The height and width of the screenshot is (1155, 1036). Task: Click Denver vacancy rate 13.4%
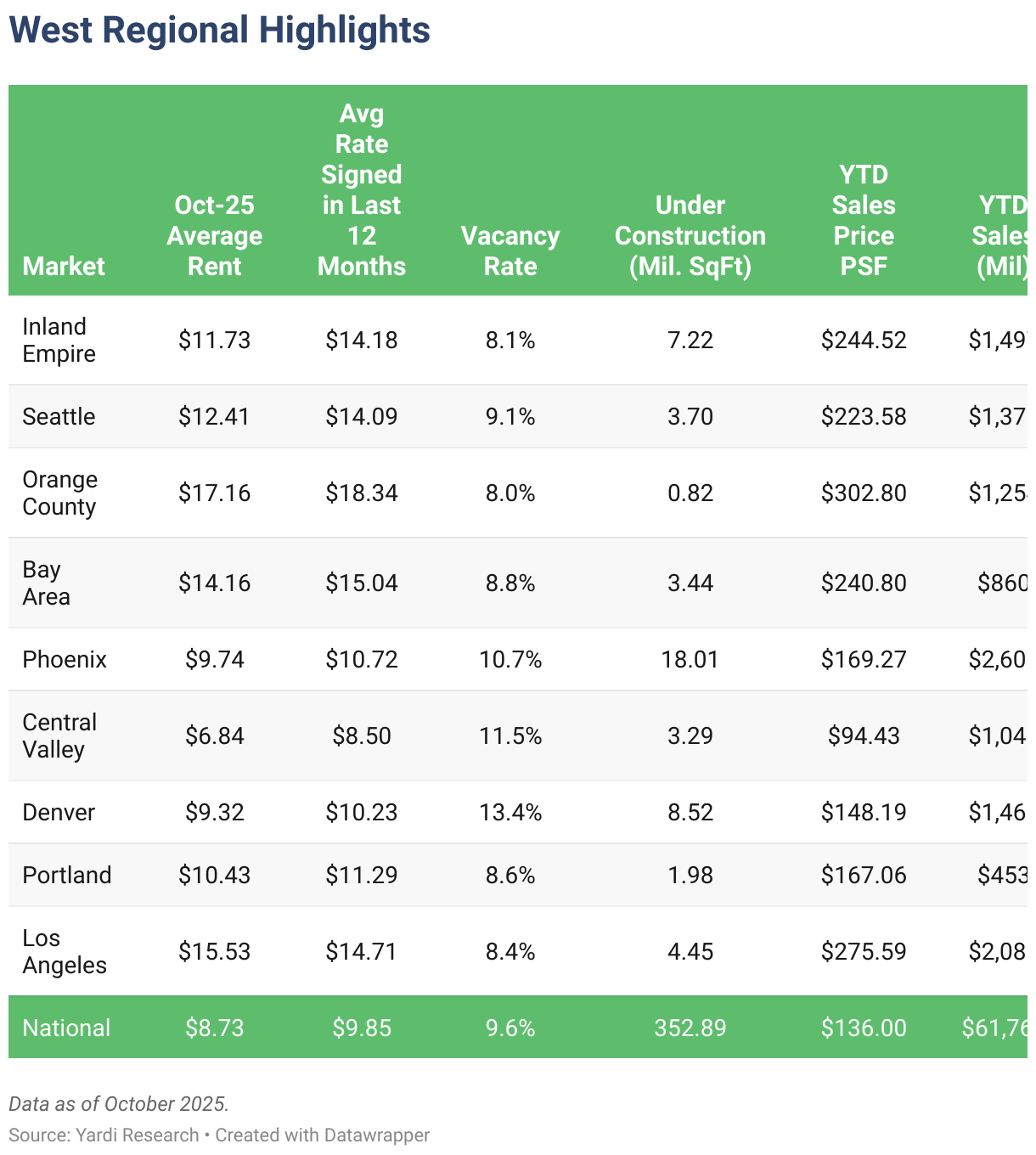(x=510, y=812)
